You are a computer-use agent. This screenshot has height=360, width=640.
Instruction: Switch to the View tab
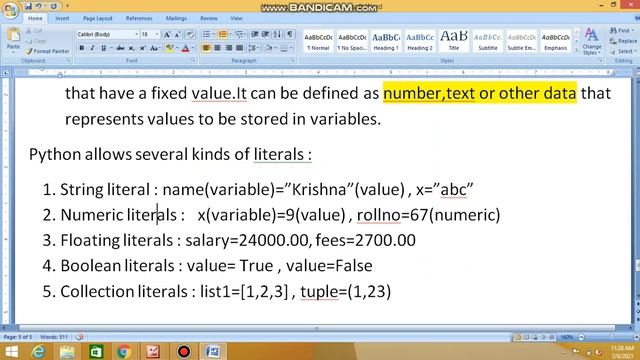(x=236, y=18)
